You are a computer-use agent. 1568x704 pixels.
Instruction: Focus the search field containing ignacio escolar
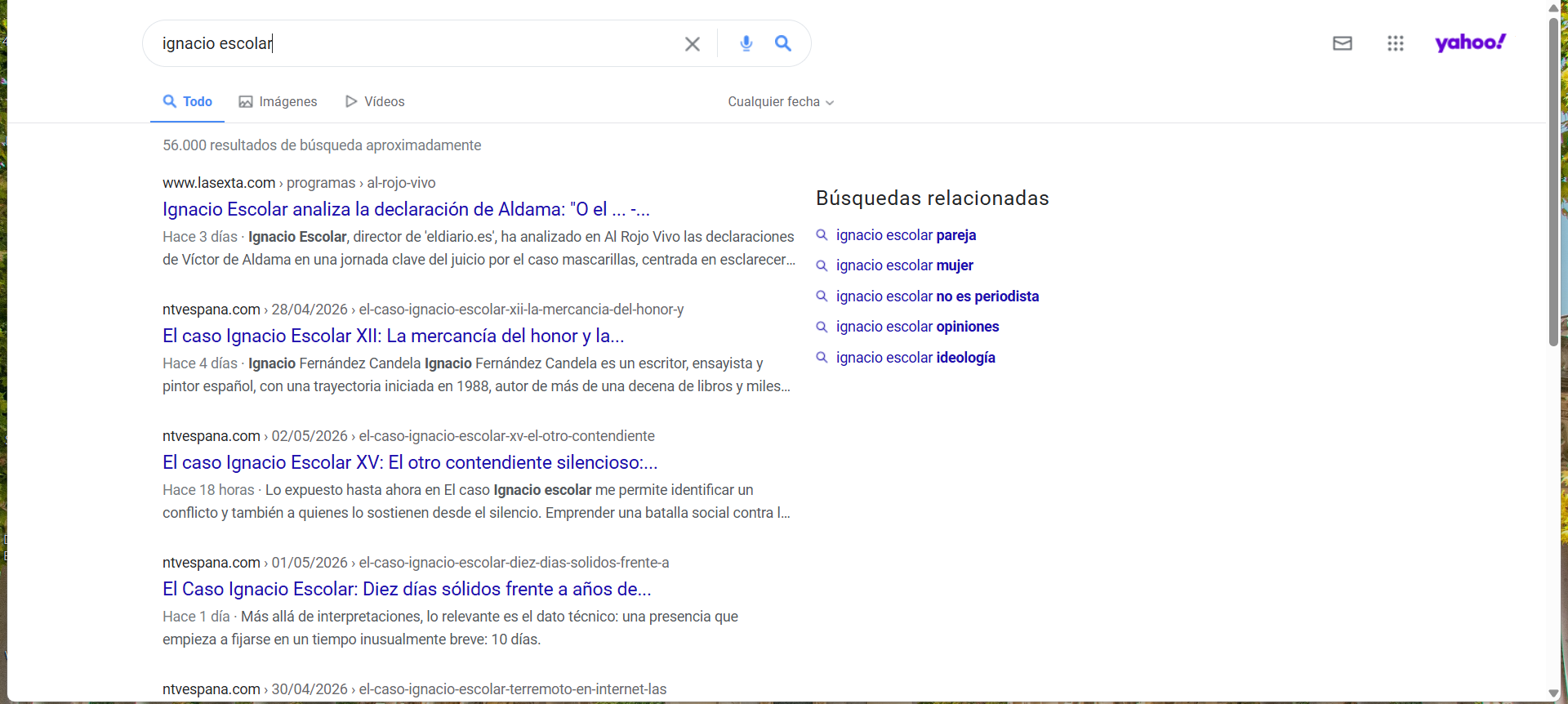[416, 43]
